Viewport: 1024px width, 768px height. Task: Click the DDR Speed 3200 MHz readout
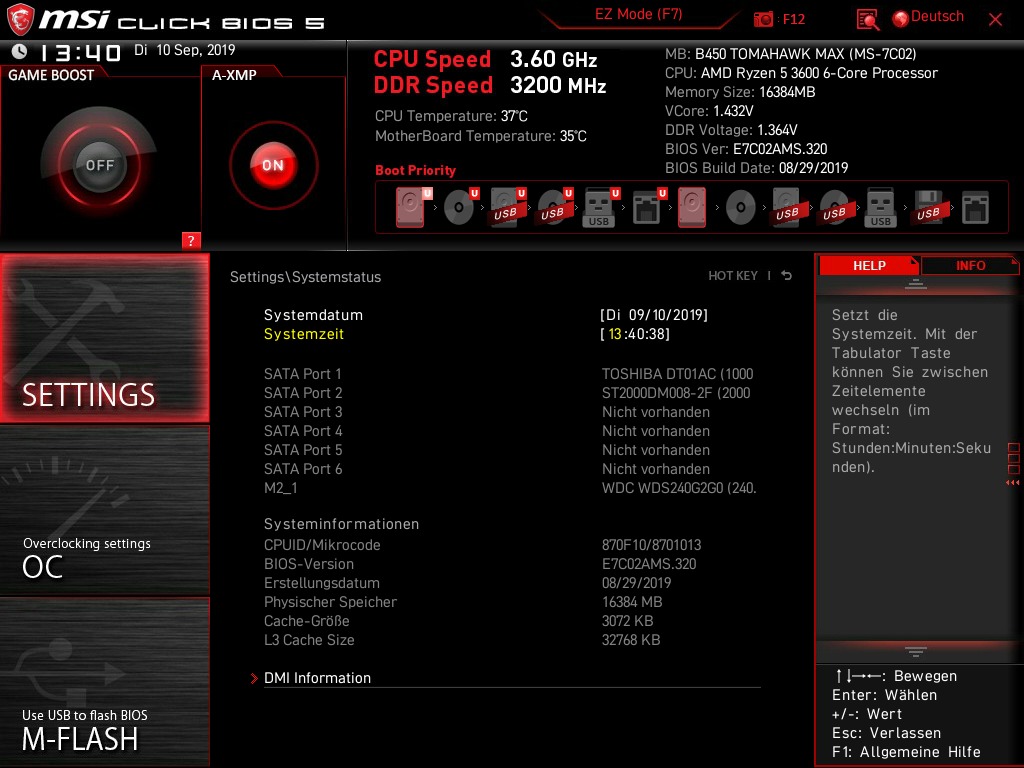490,85
